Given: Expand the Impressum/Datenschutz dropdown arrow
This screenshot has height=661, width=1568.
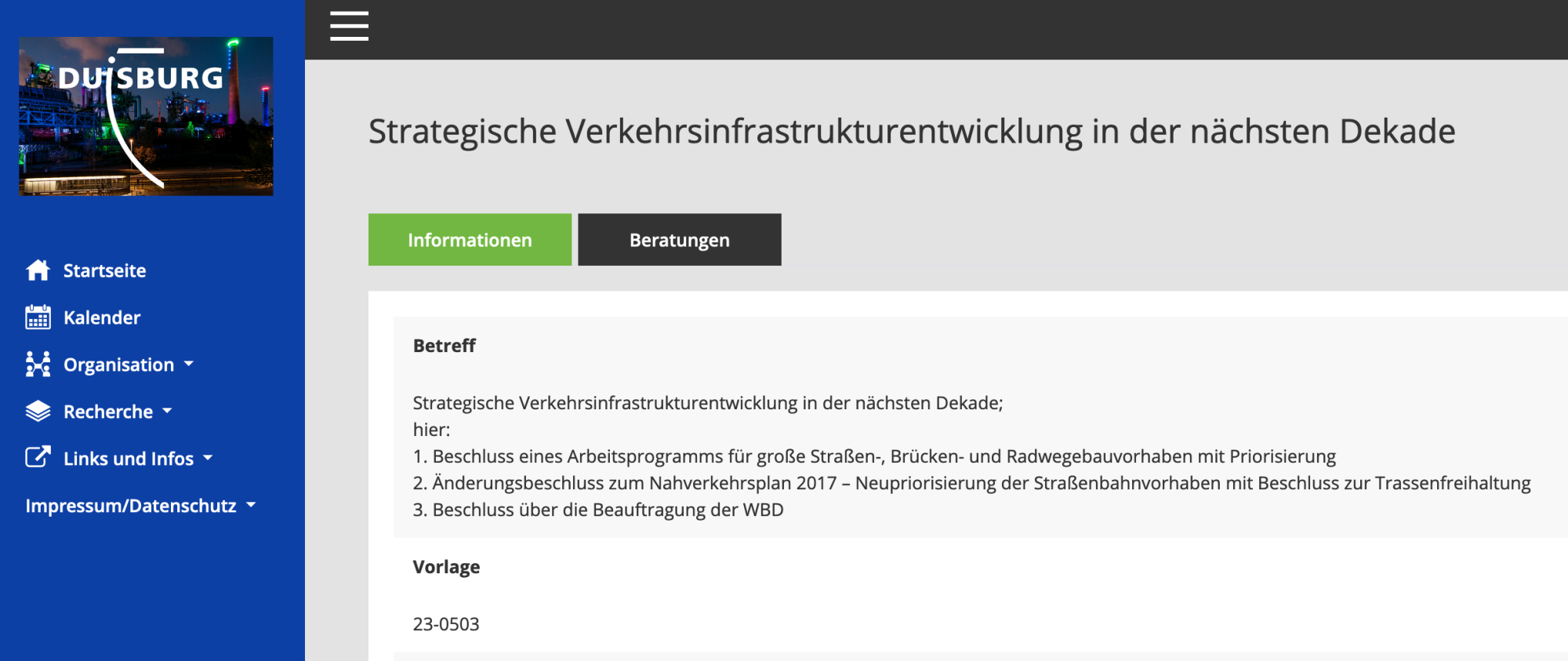Looking at the screenshot, I should pos(251,506).
